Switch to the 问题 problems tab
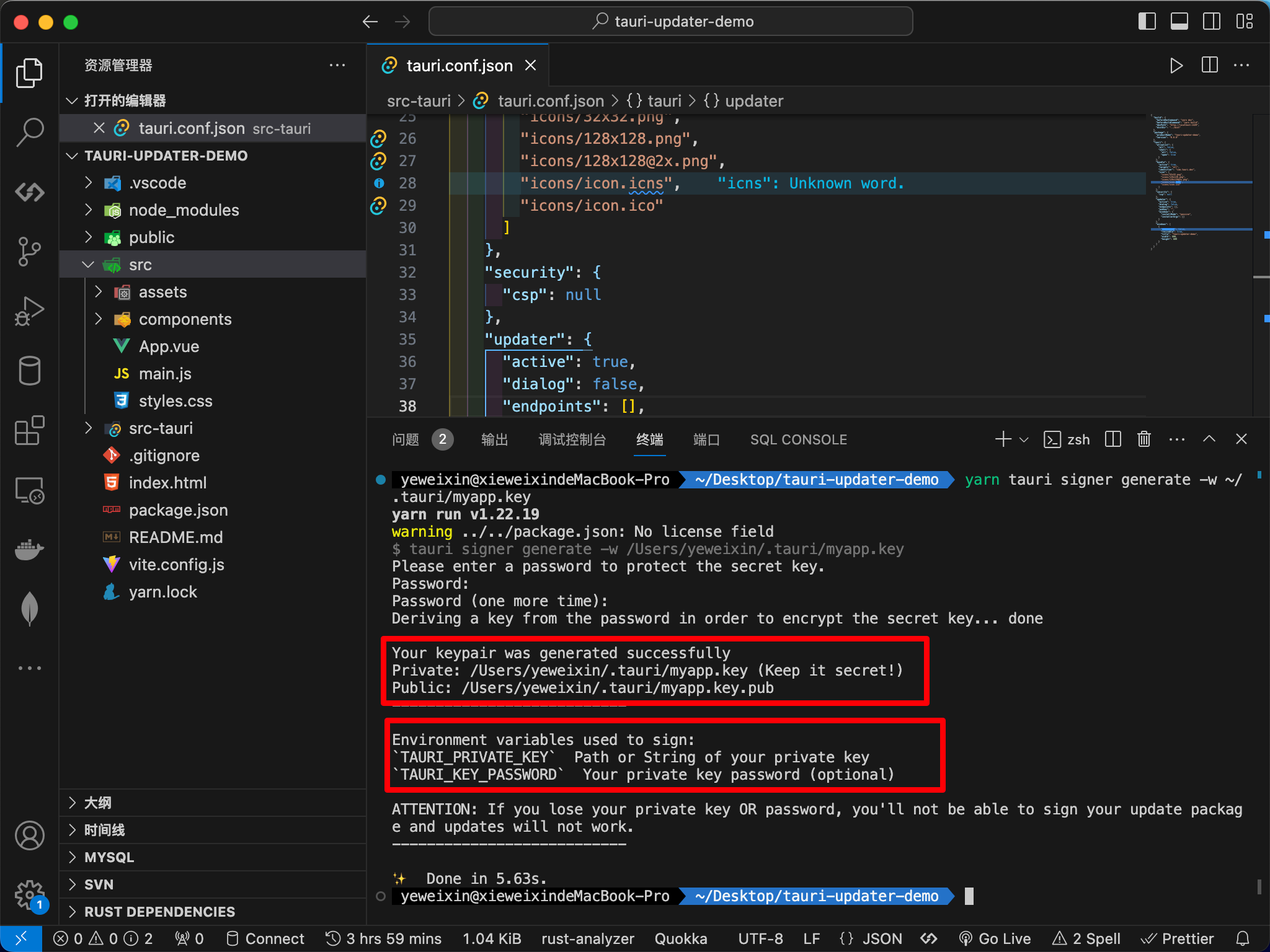Viewport: 1270px width, 952px height. point(422,439)
